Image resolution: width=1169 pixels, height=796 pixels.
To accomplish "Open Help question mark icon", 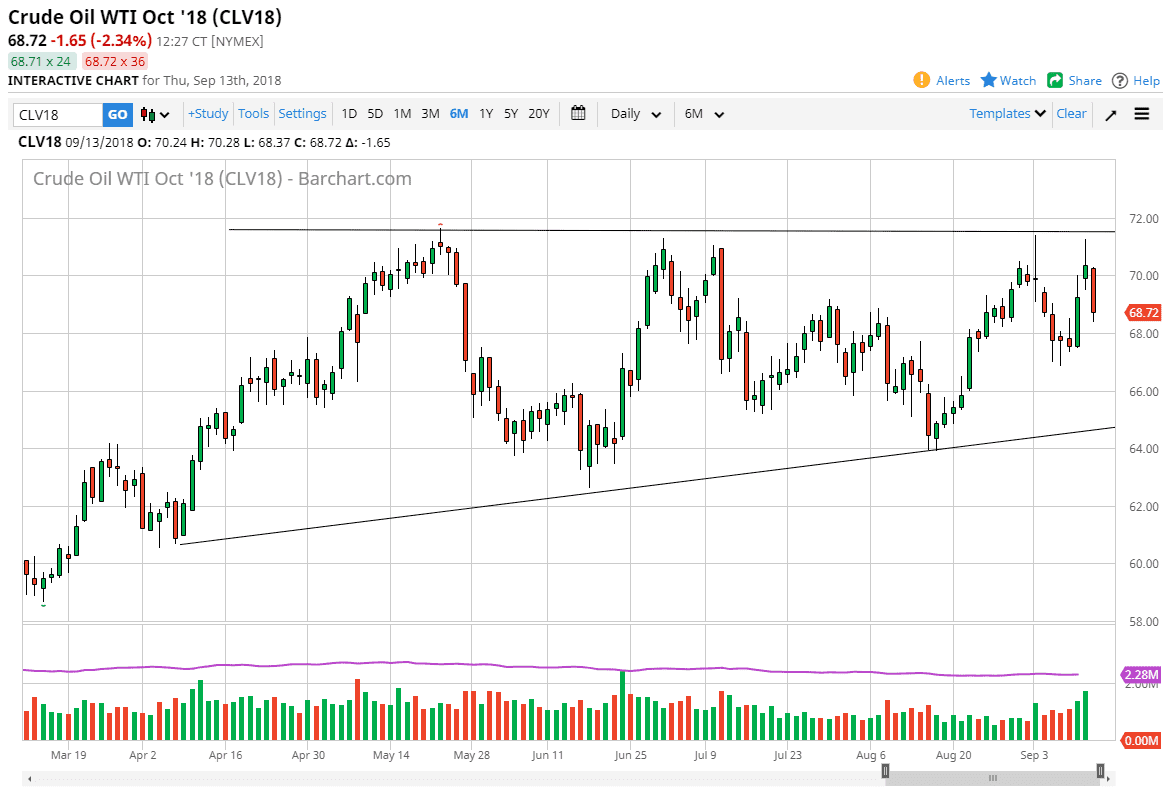I will point(1120,81).
